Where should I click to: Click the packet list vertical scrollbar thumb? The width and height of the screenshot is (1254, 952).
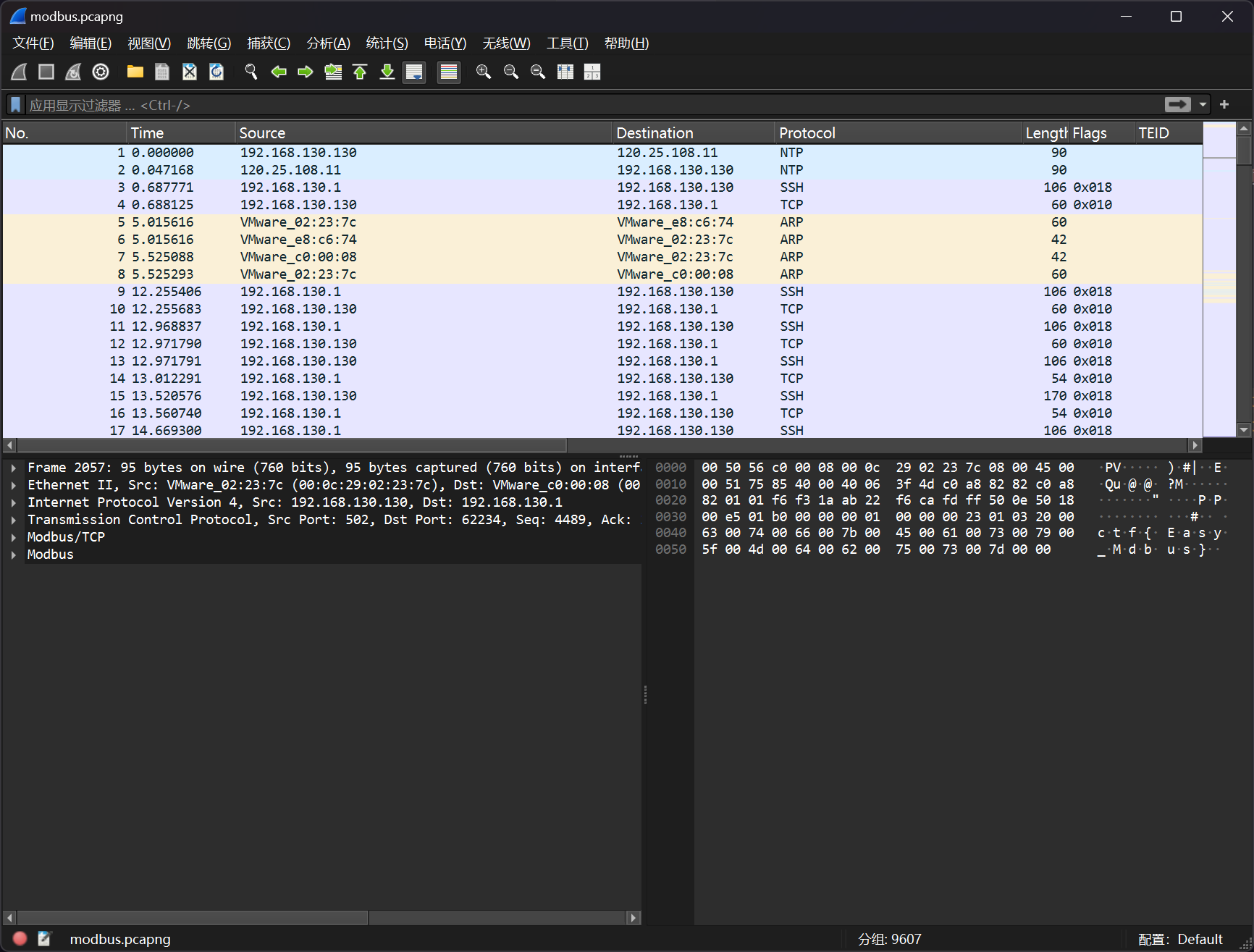[x=1244, y=151]
